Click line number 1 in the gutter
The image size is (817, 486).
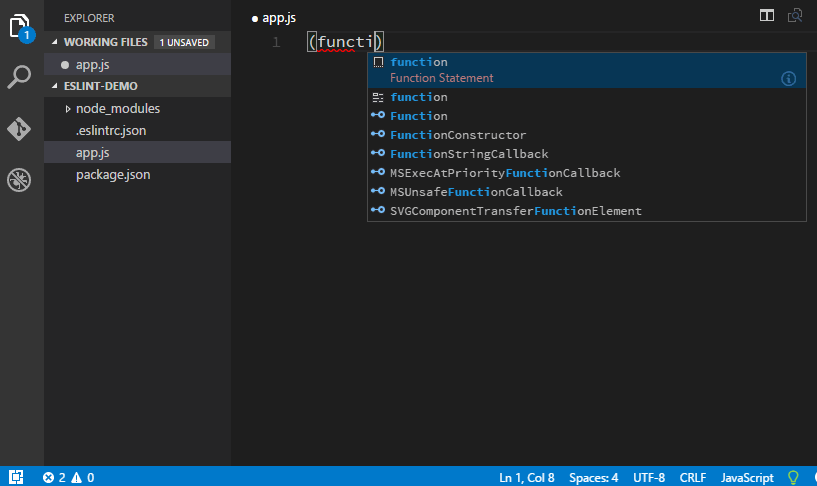[x=276, y=42]
